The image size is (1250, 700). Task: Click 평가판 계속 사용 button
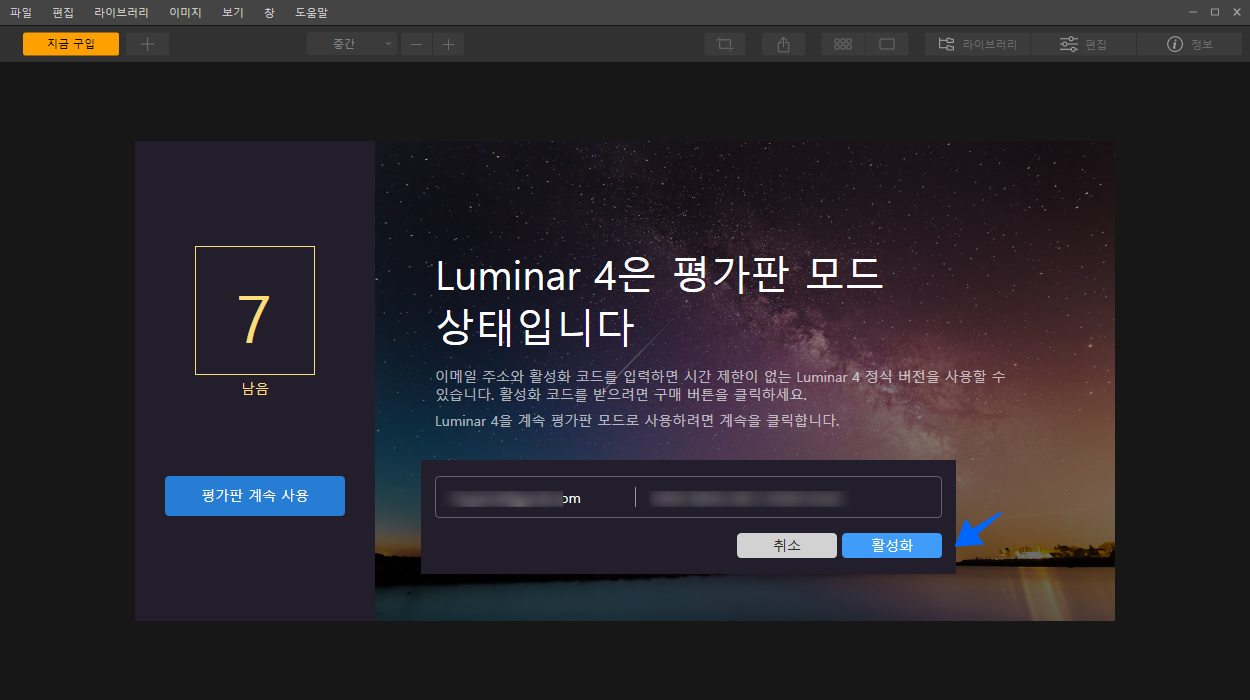(x=255, y=496)
